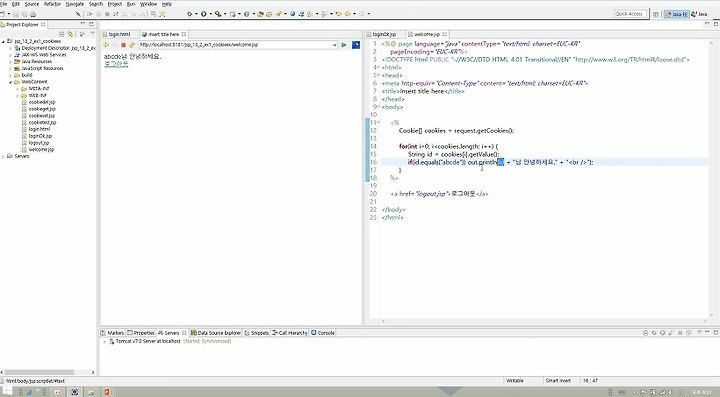
Task: Select cookietest.jsp in Project Explorer
Action: pos(42,123)
